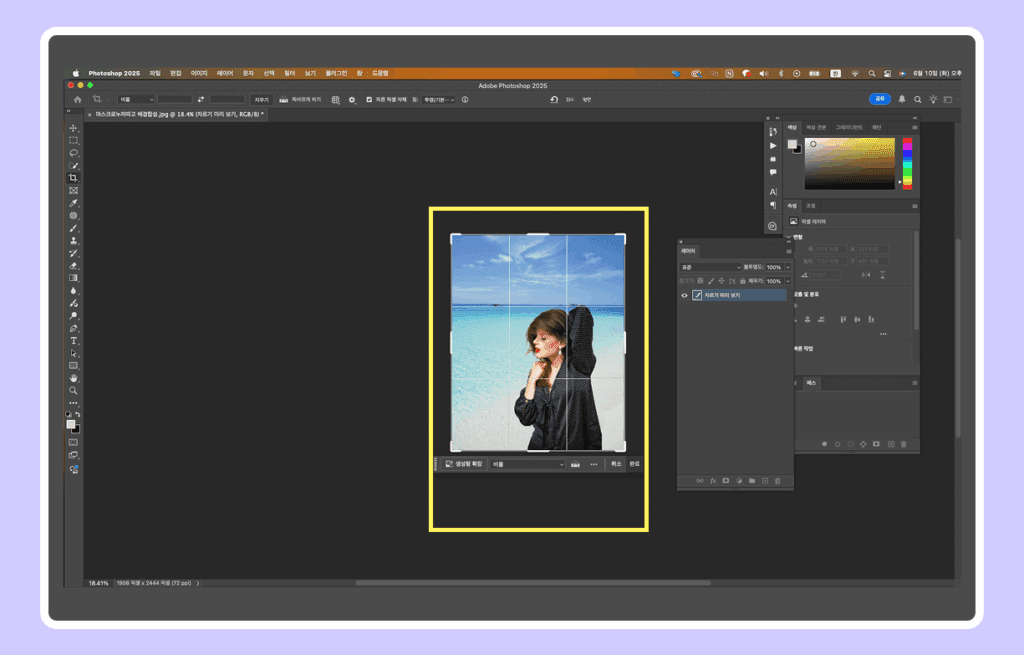Toggle the lock transparent pixels button

(x=700, y=281)
